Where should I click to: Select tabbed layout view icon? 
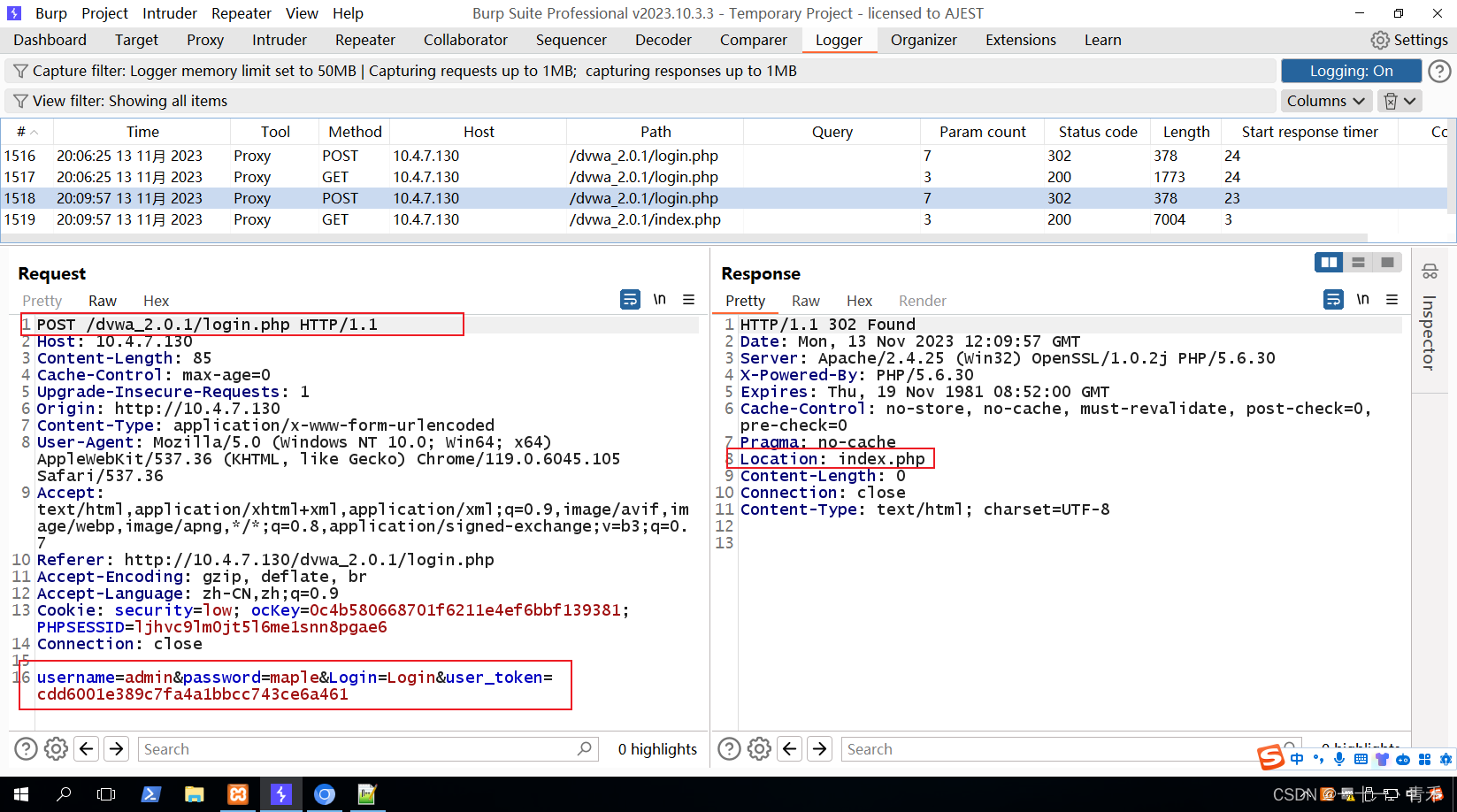pyautogui.click(x=1387, y=263)
